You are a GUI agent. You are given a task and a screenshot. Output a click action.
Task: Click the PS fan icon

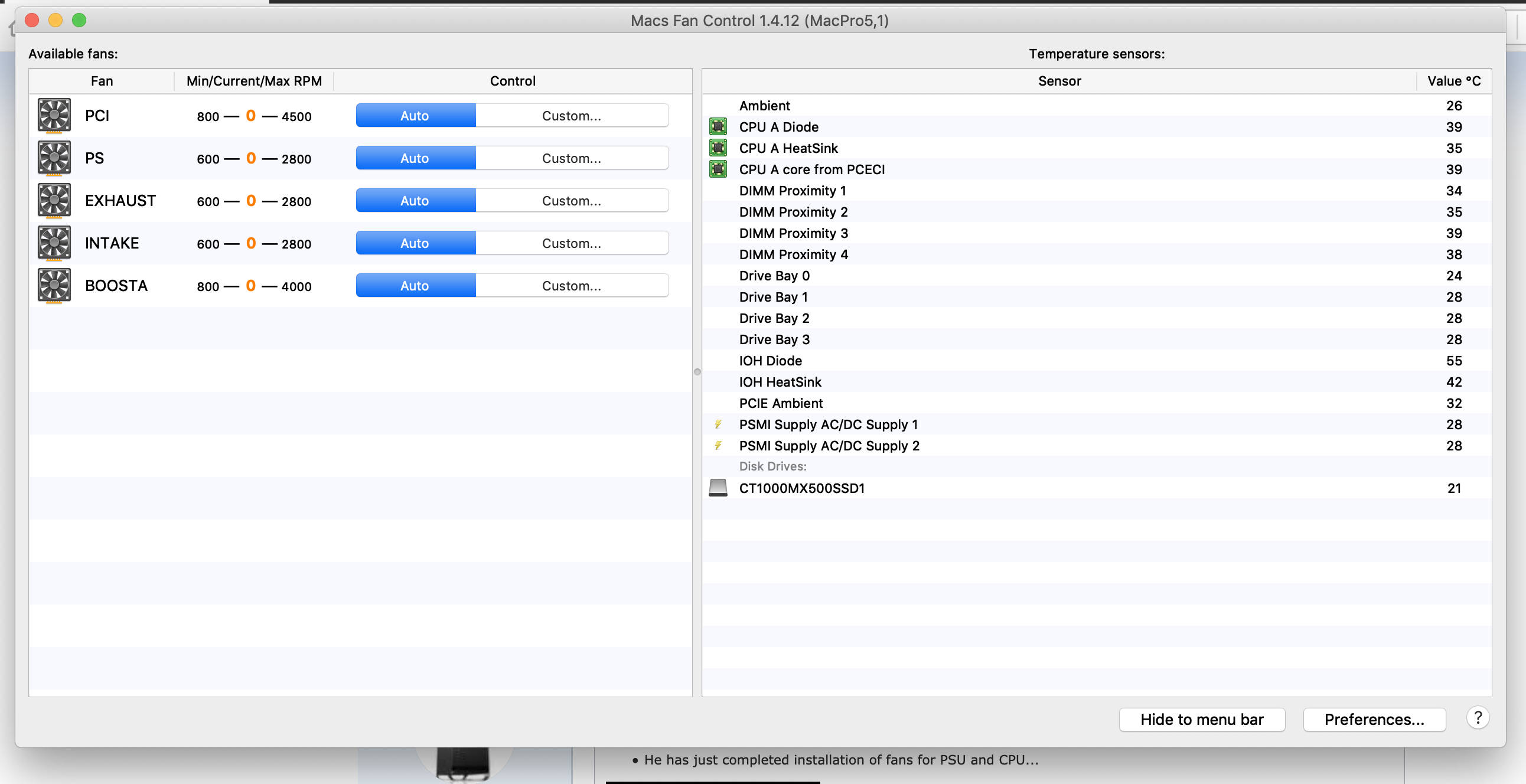pos(54,158)
